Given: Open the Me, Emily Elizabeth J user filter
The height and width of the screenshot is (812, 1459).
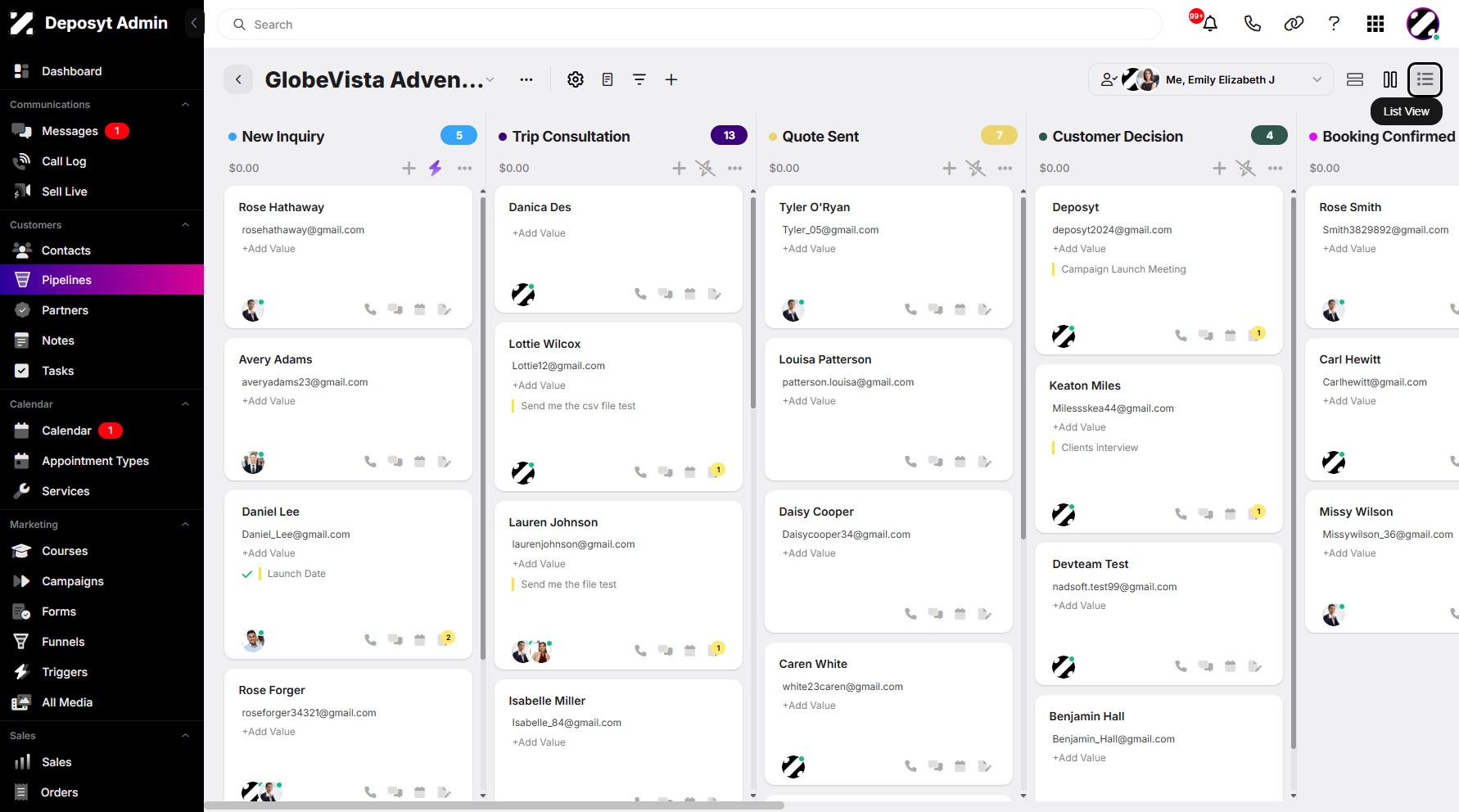Looking at the screenshot, I should click(1211, 79).
